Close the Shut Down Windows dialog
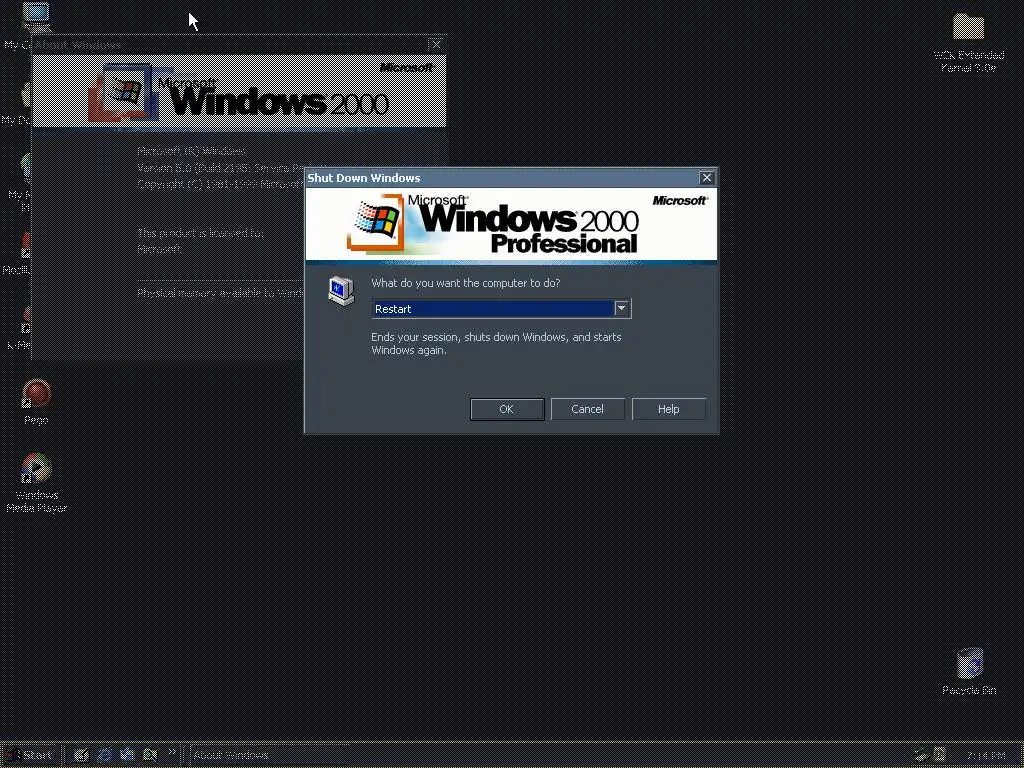This screenshot has height=768, width=1024. tap(707, 178)
